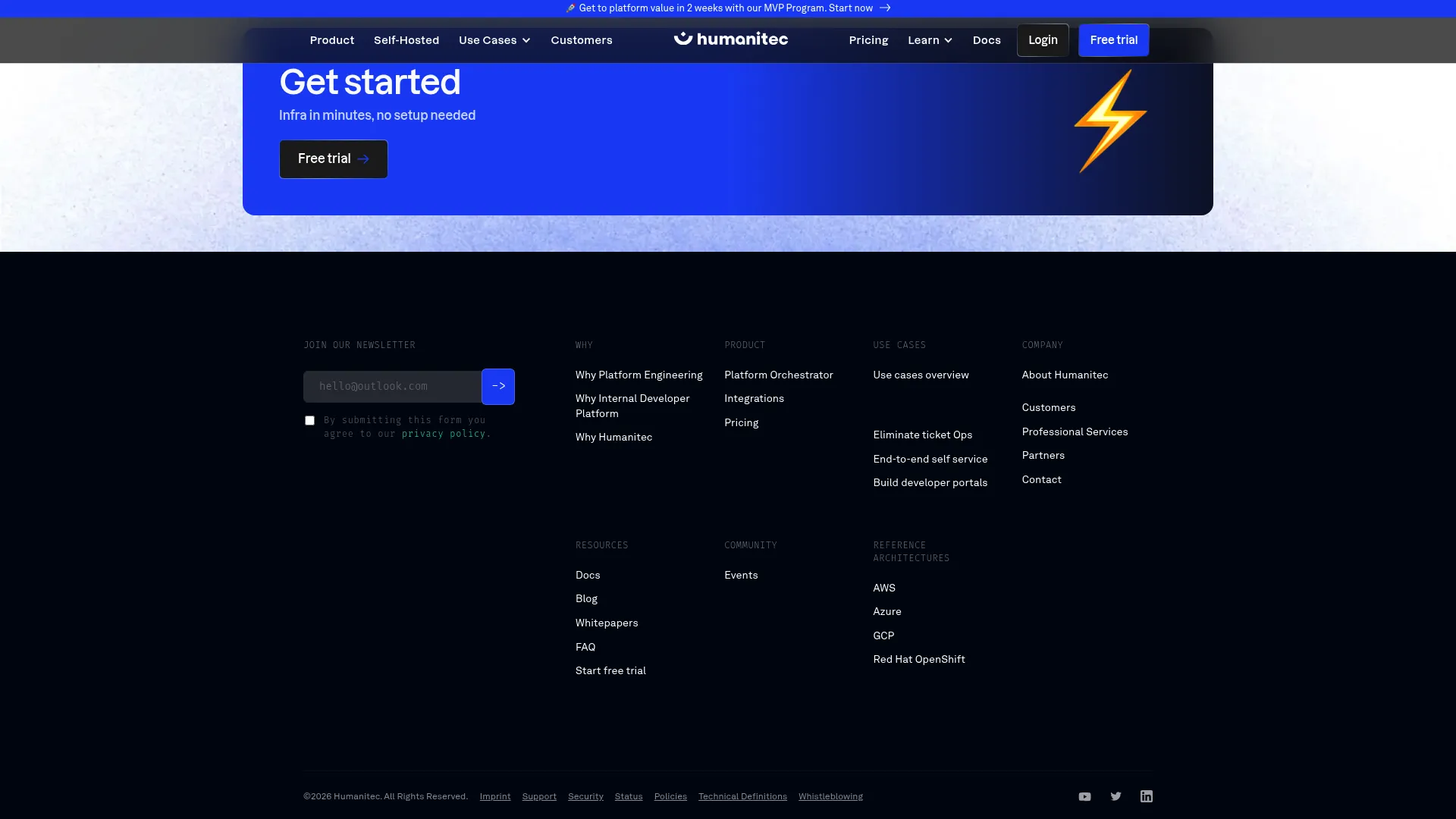The height and width of the screenshot is (819, 1456).
Task: Open Security link in footer bar
Action: pyautogui.click(x=585, y=796)
